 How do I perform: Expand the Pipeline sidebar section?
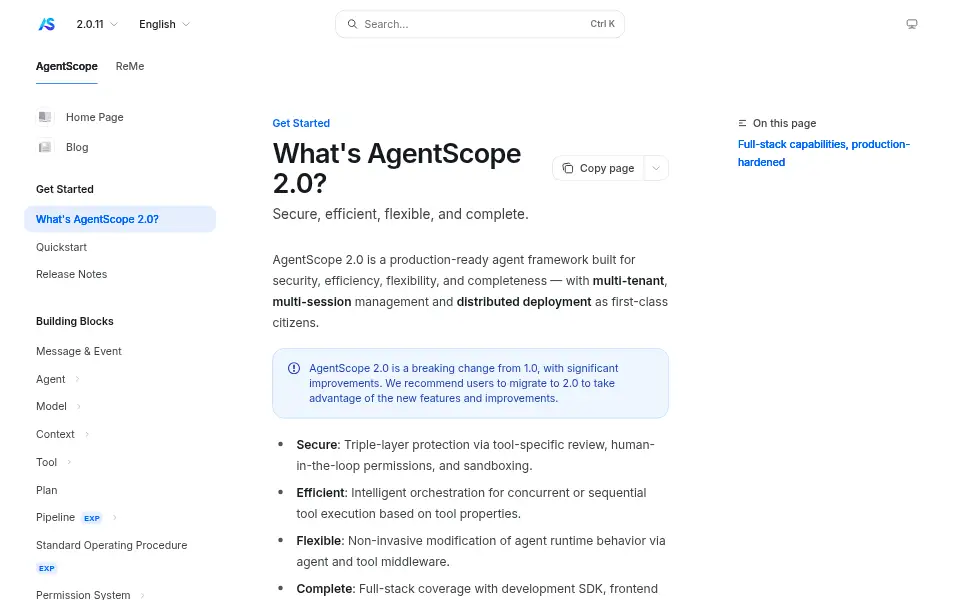click(x=114, y=517)
